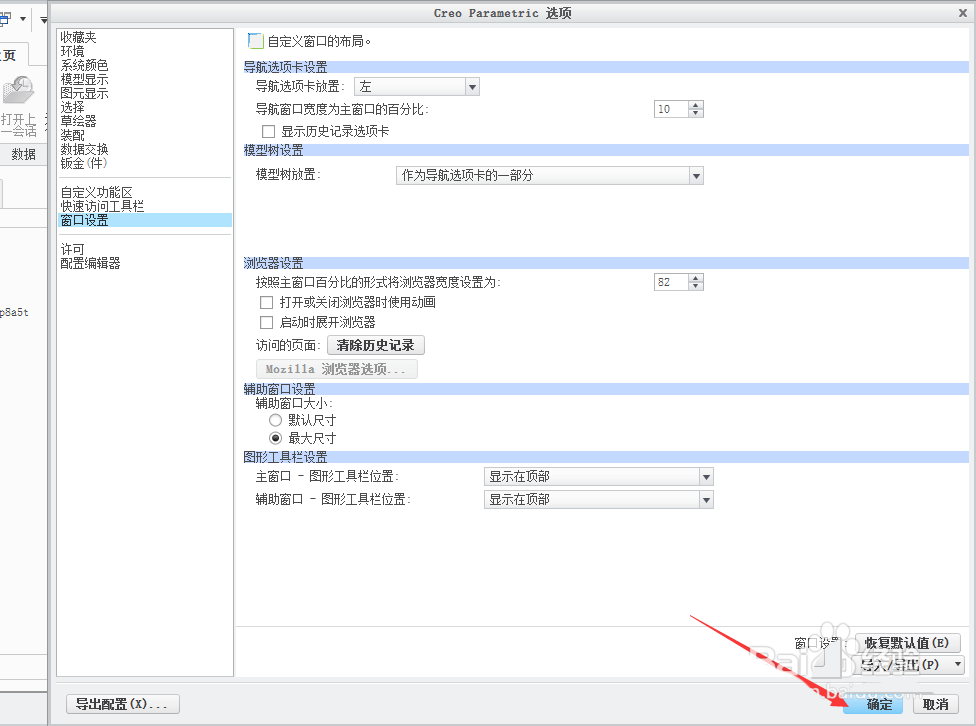976x726 pixels.
Task: Open 装配 options category
Action: coord(72,135)
